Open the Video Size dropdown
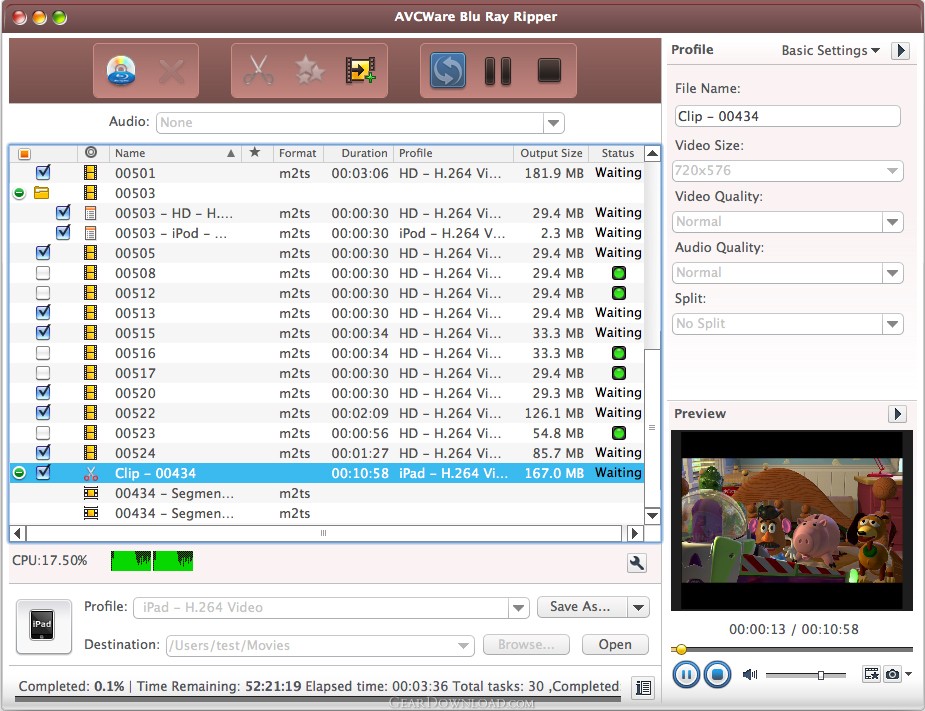The image size is (925, 711). tap(893, 171)
